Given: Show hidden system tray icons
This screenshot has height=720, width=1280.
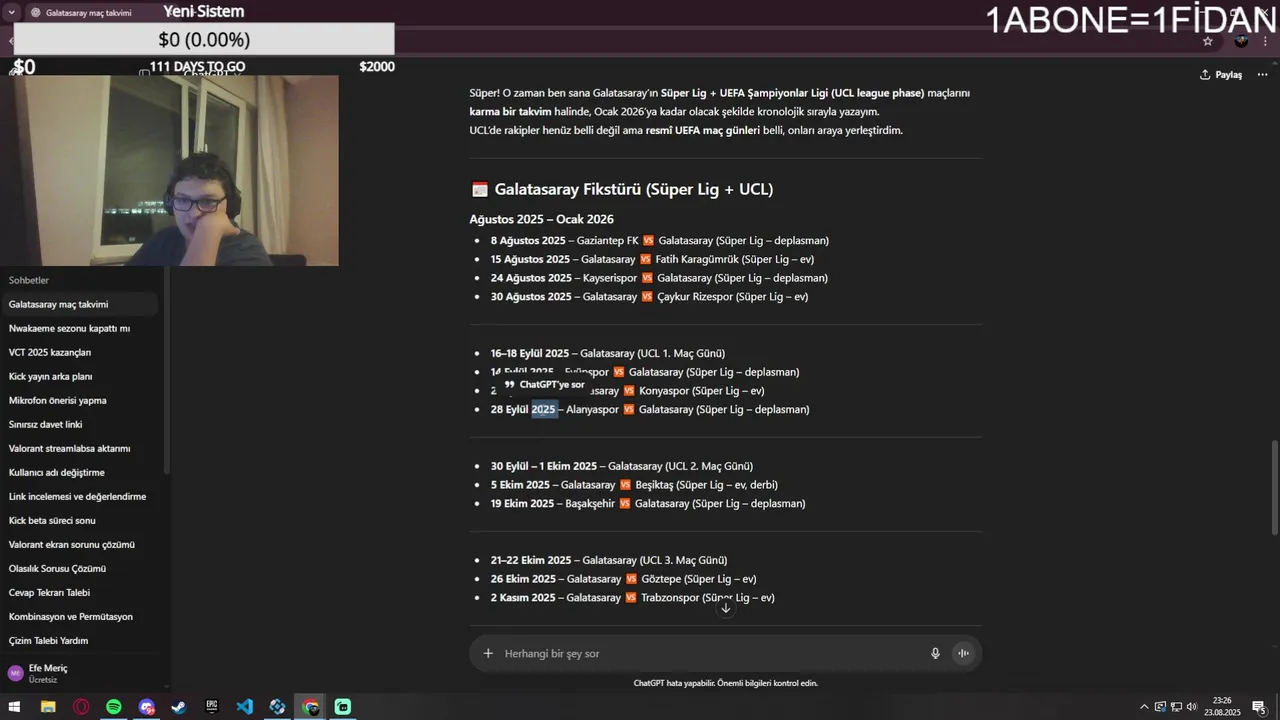Looking at the screenshot, I should click(x=1145, y=707).
